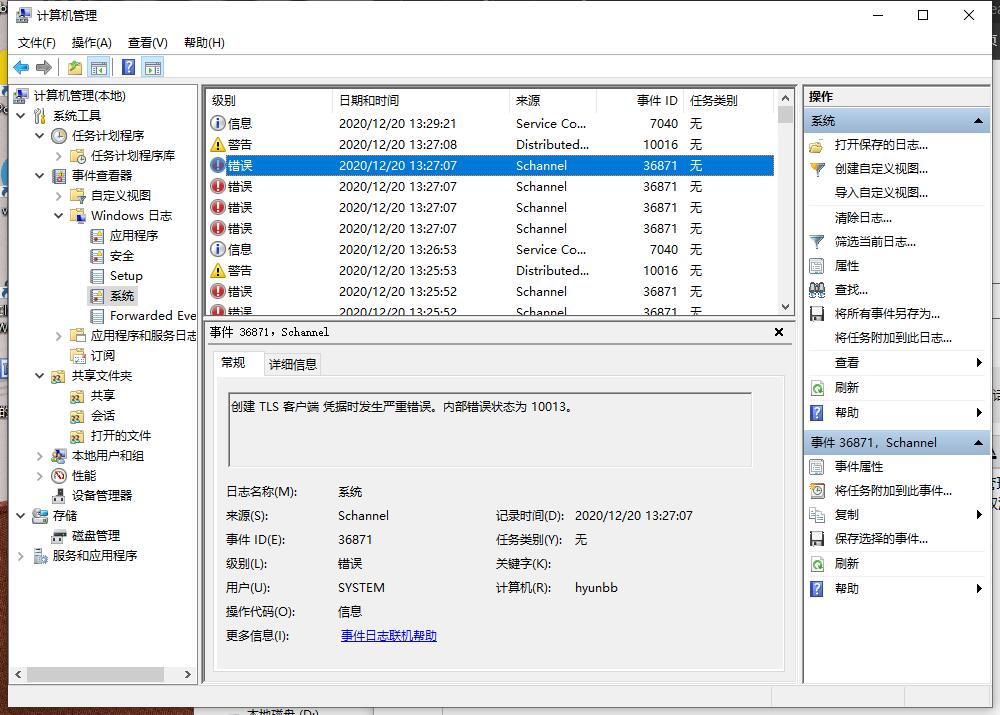1000x715 pixels.
Task: Collapse the Windows 日志 tree node
Action: (59, 216)
